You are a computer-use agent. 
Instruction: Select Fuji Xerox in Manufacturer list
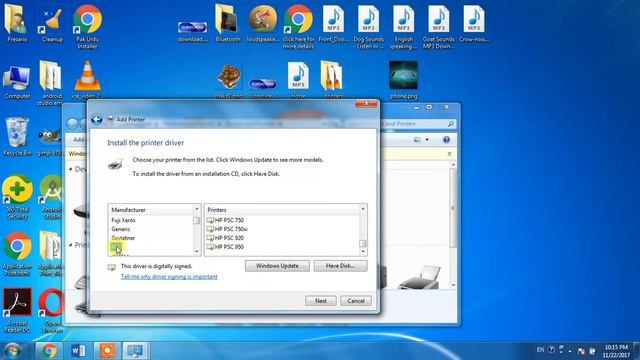click(123, 220)
